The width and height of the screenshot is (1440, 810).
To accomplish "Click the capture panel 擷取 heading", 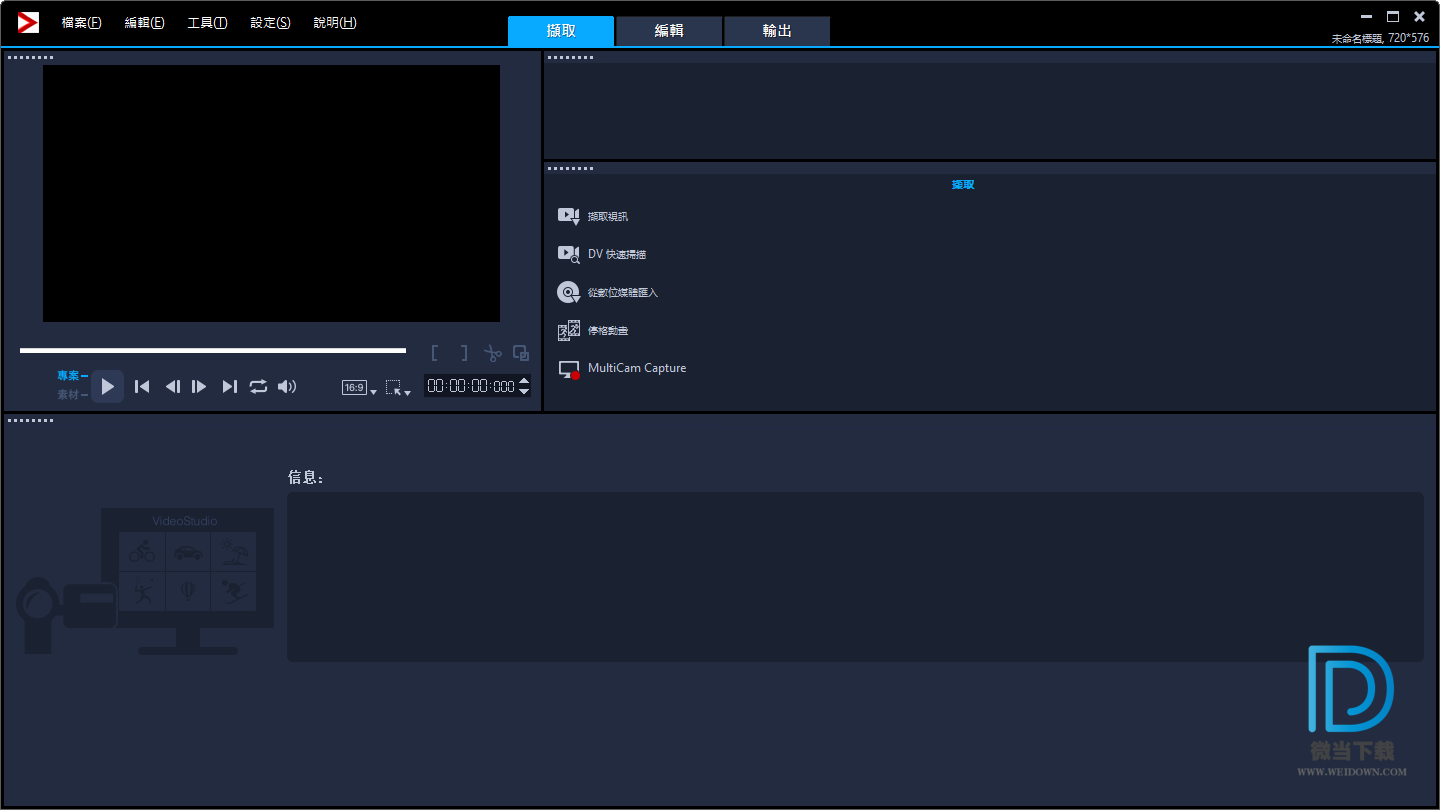I will (963, 185).
